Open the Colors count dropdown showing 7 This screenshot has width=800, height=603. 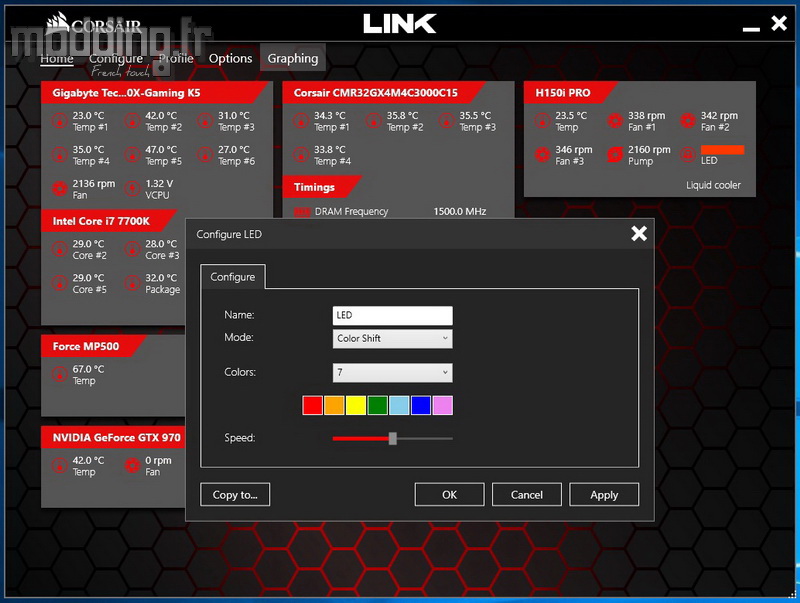coord(392,372)
